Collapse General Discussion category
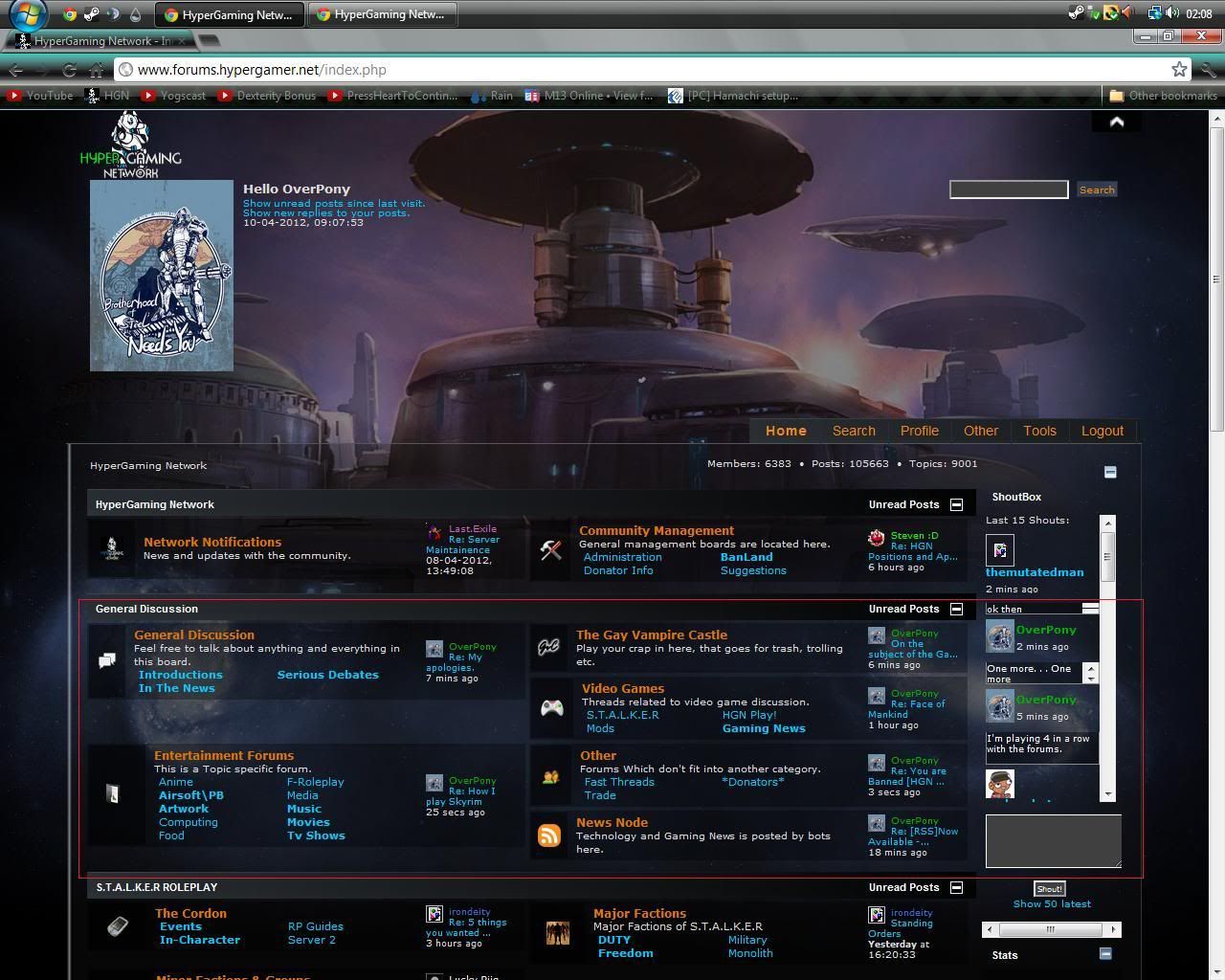 click(956, 609)
